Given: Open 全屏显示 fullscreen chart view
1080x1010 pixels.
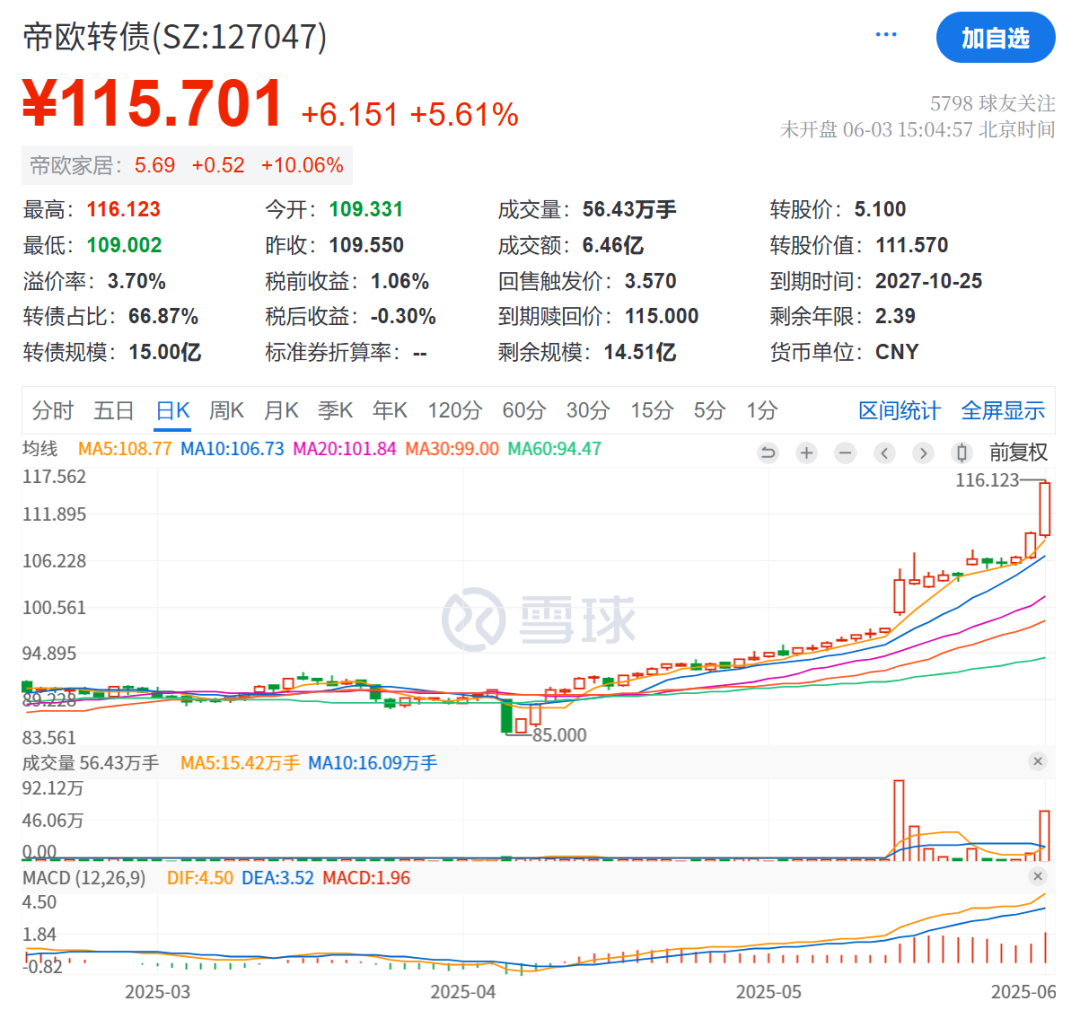Looking at the screenshot, I should [1003, 411].
